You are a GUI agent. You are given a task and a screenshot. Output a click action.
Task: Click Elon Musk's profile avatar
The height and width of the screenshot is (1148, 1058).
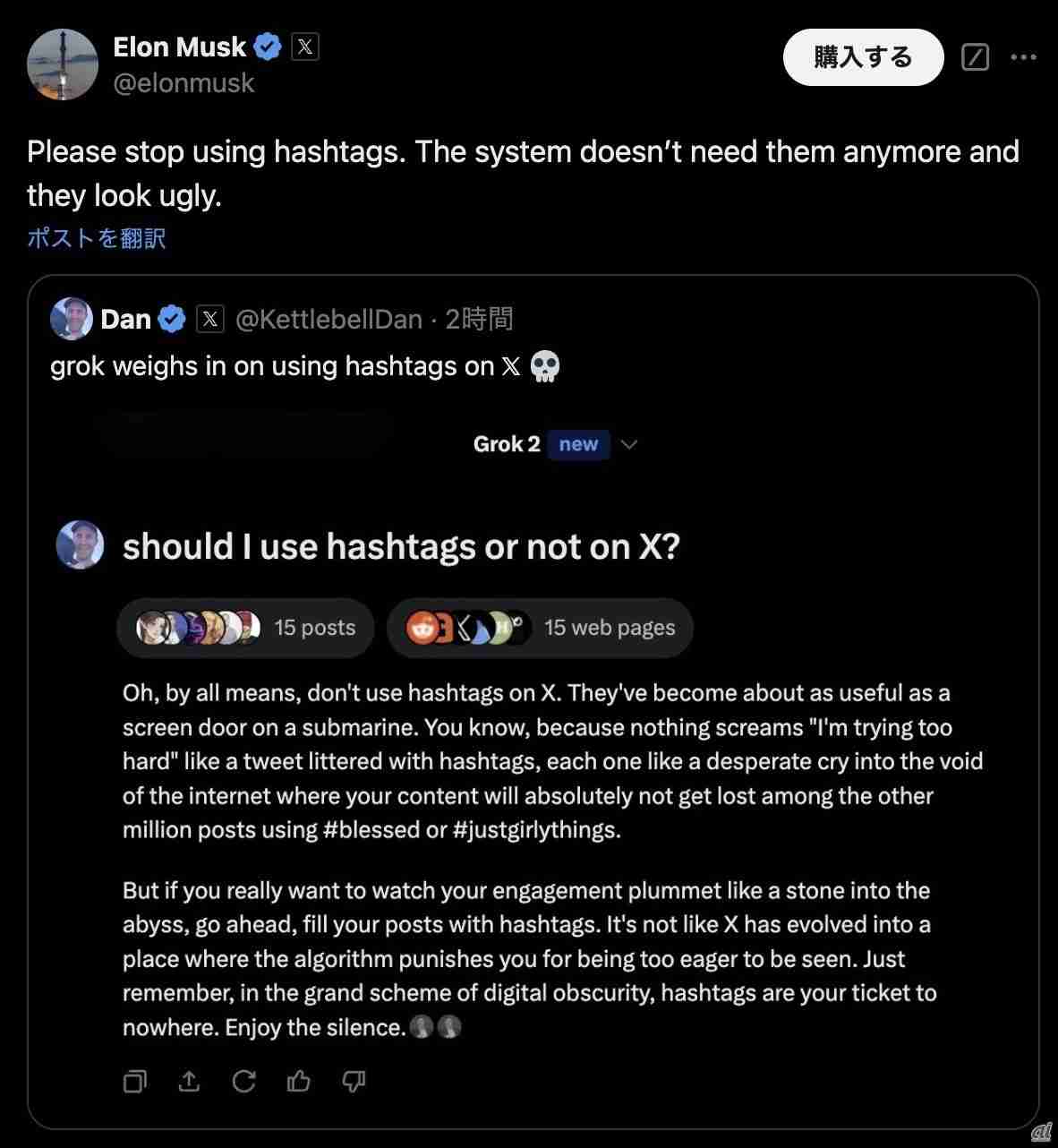click(62, 64)
